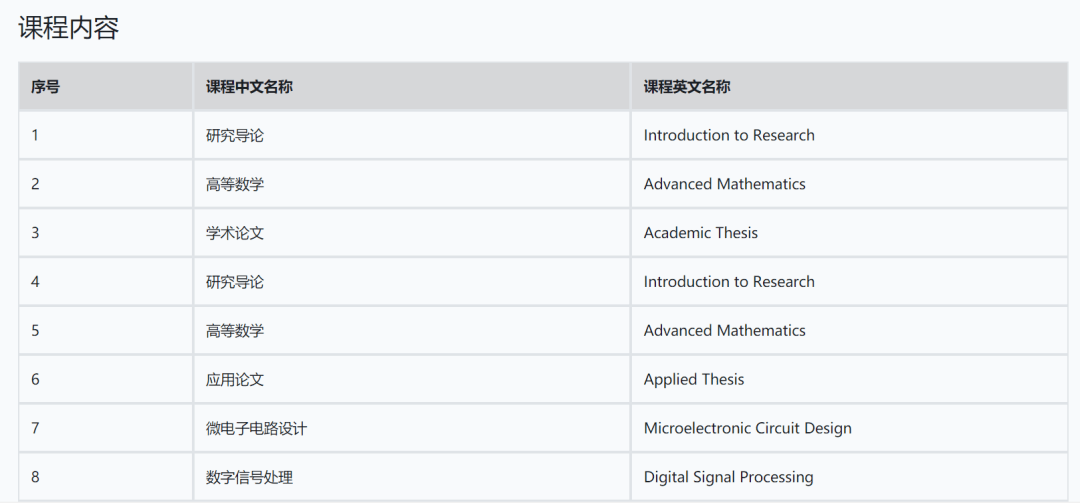Click the 课程内容 heading
1080x503 pixels.
pyautogui.click(x=69, y=28)
